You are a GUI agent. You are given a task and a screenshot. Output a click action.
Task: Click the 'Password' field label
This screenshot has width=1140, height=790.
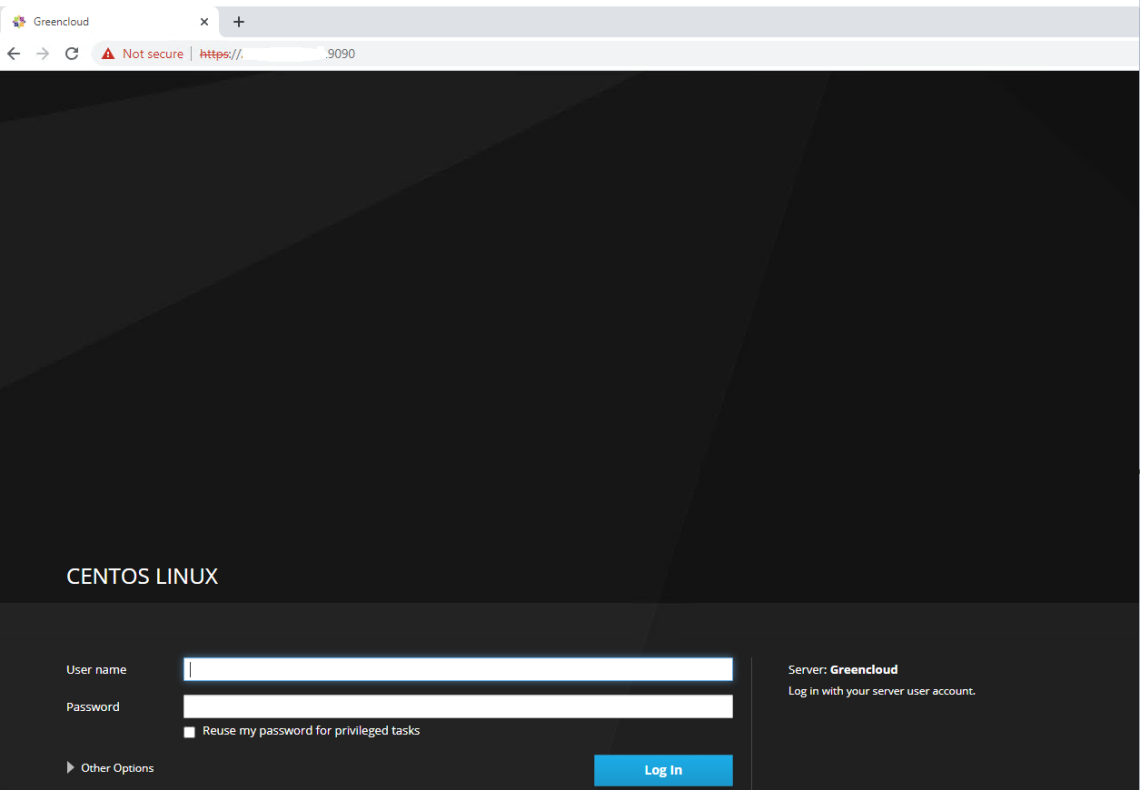[x=92, y=706]
